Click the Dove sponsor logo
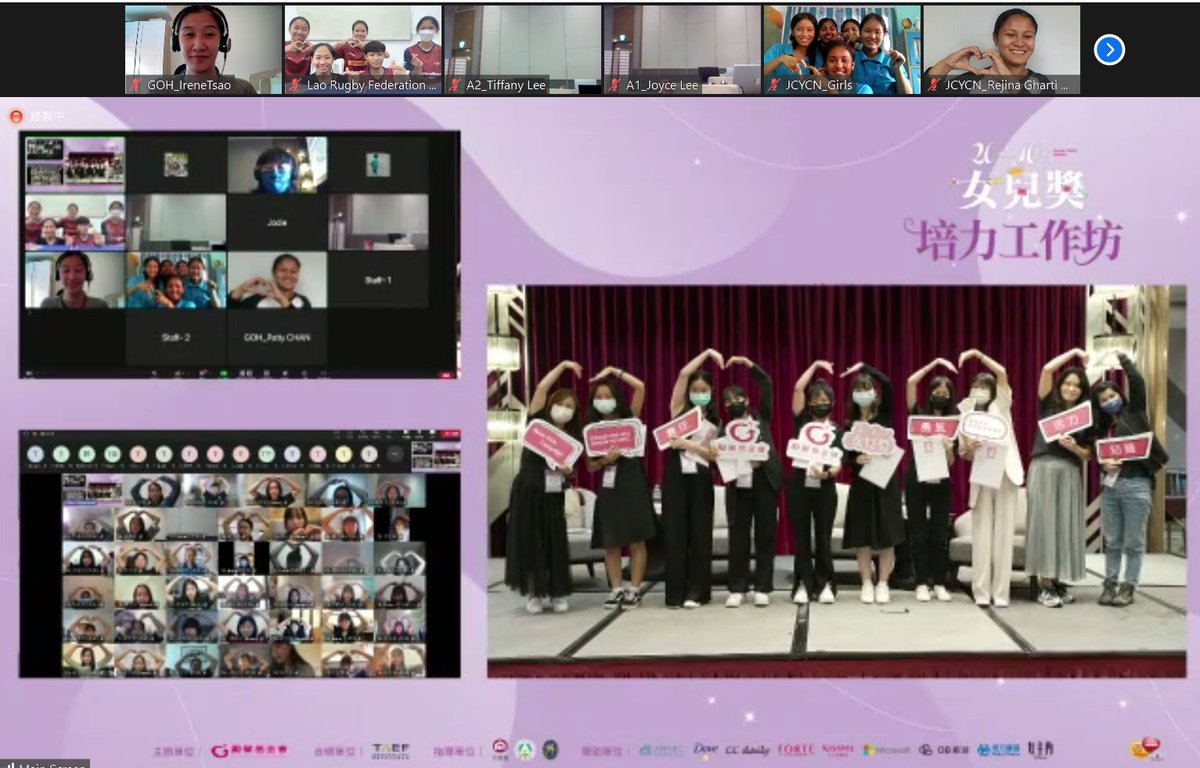This screenshot has height=768, width=1200. tap(706, 748)
